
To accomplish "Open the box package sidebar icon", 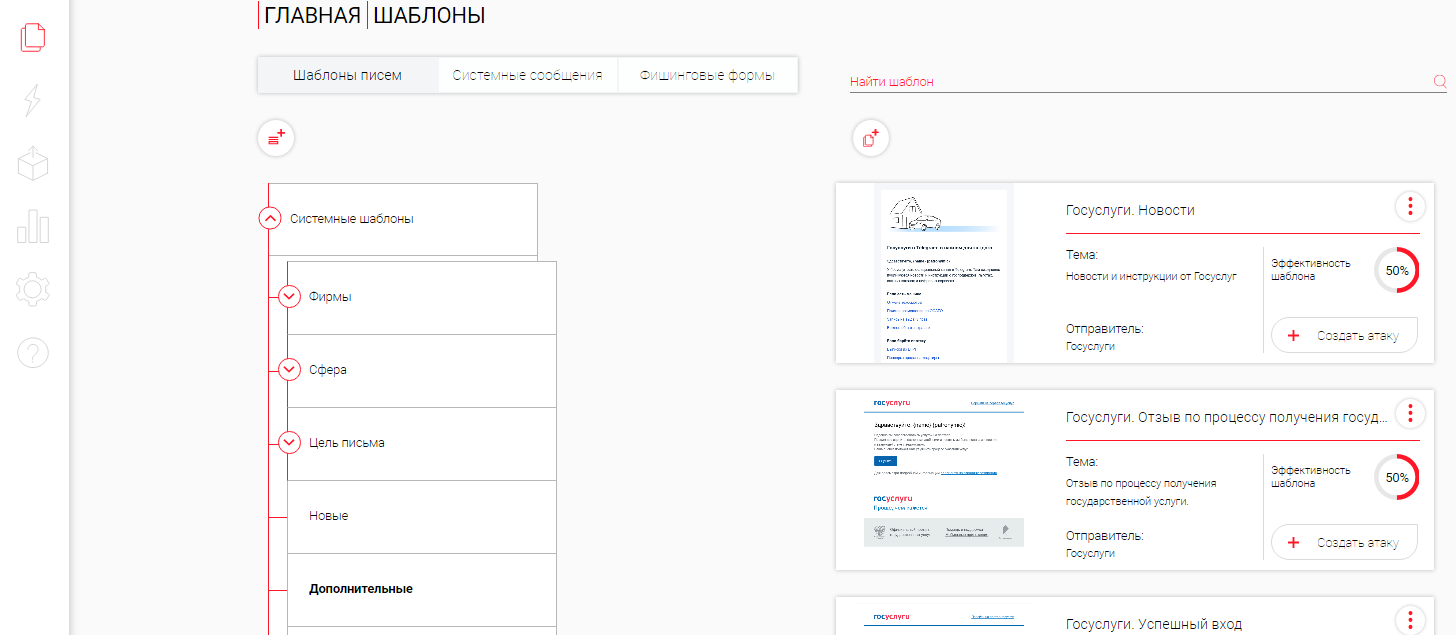I will pyautogui.click(x=33, y=163).
